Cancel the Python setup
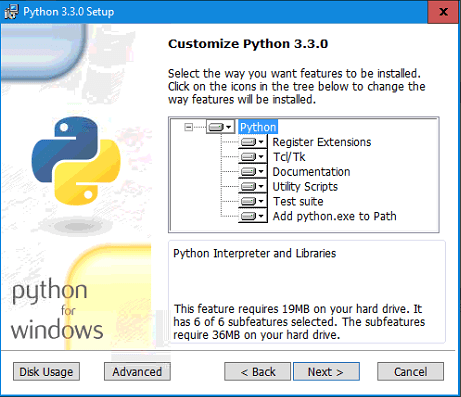The width and height of the screenshot is (461, 397). [410, 372]
